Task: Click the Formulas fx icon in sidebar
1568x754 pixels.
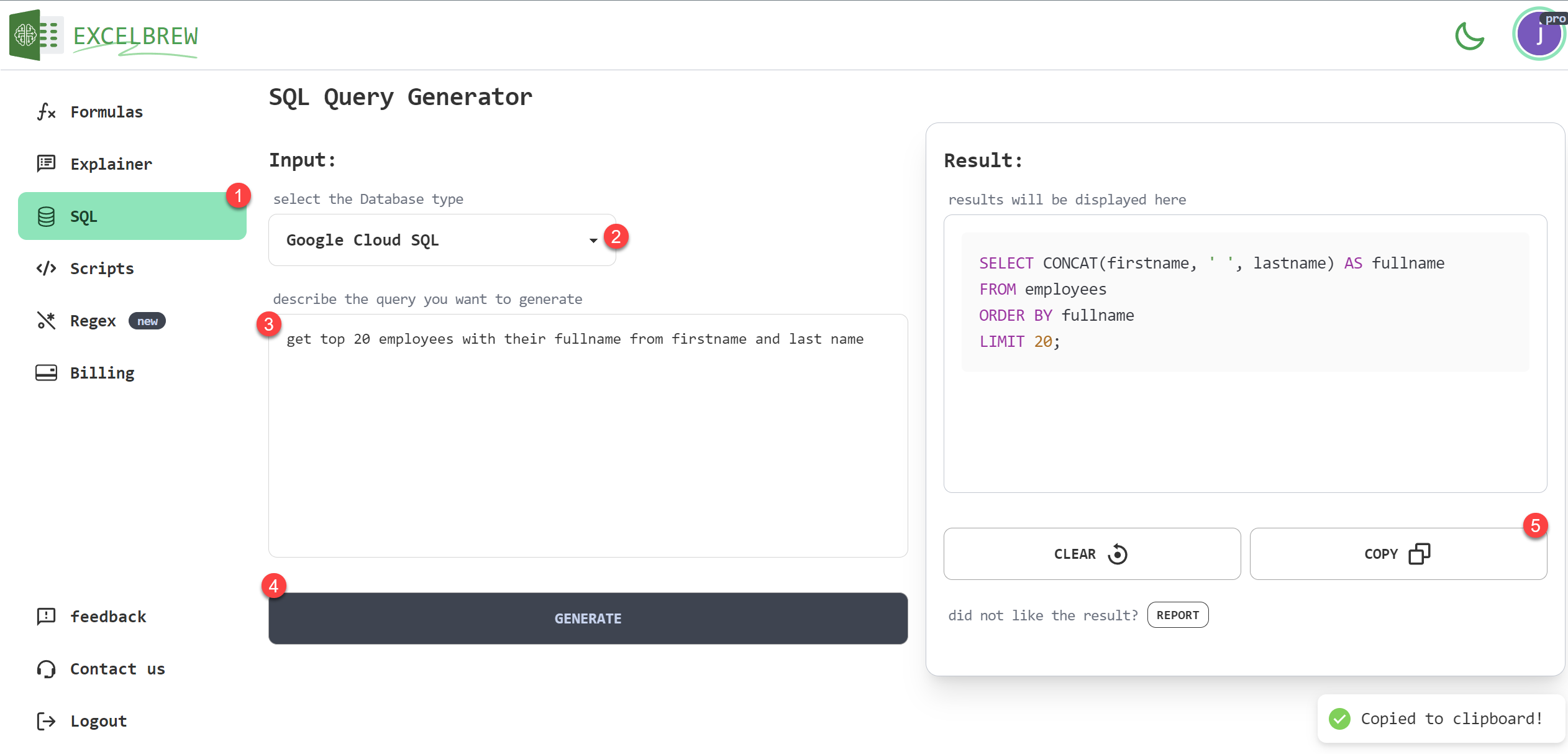Action: (x=47, y=112)
